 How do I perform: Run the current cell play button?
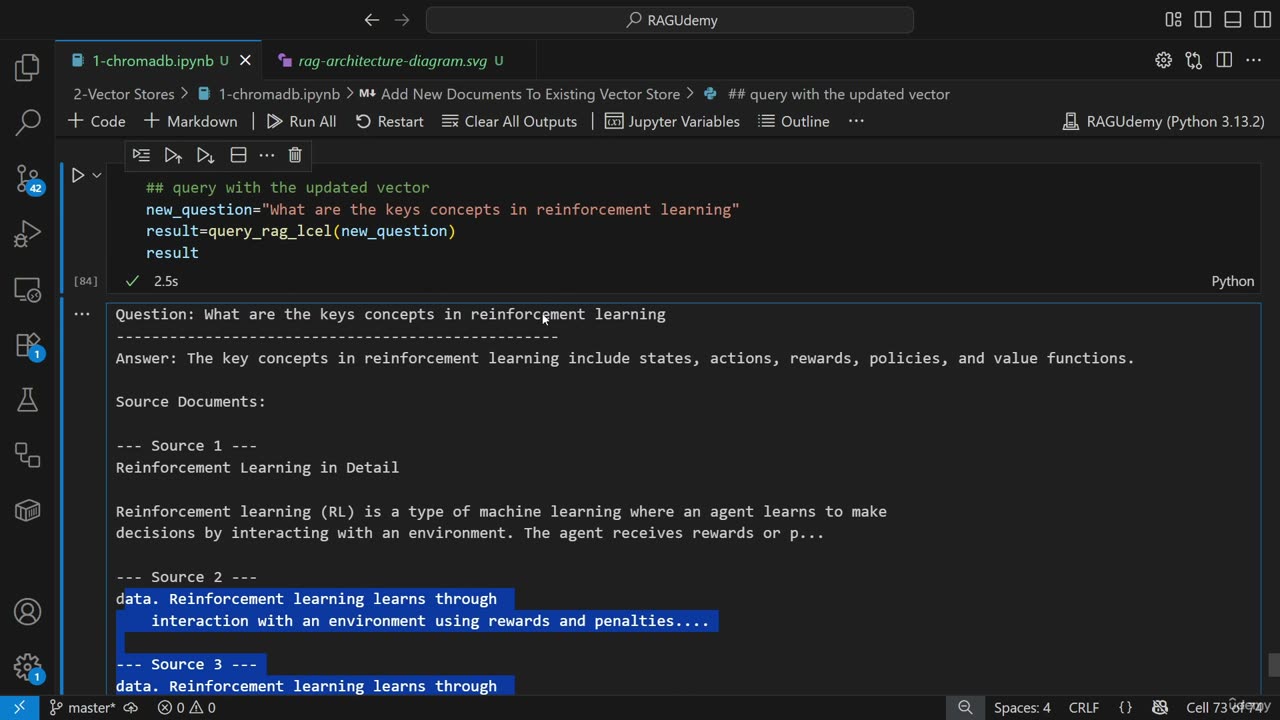[x=77, y=175]
